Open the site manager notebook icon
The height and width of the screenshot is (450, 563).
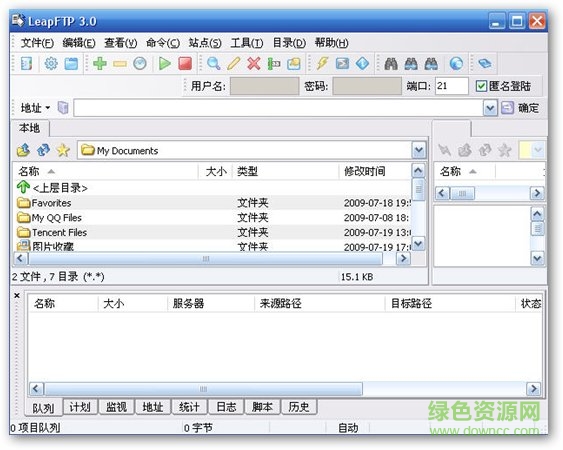pyautogui.click(x=26, y=64)
